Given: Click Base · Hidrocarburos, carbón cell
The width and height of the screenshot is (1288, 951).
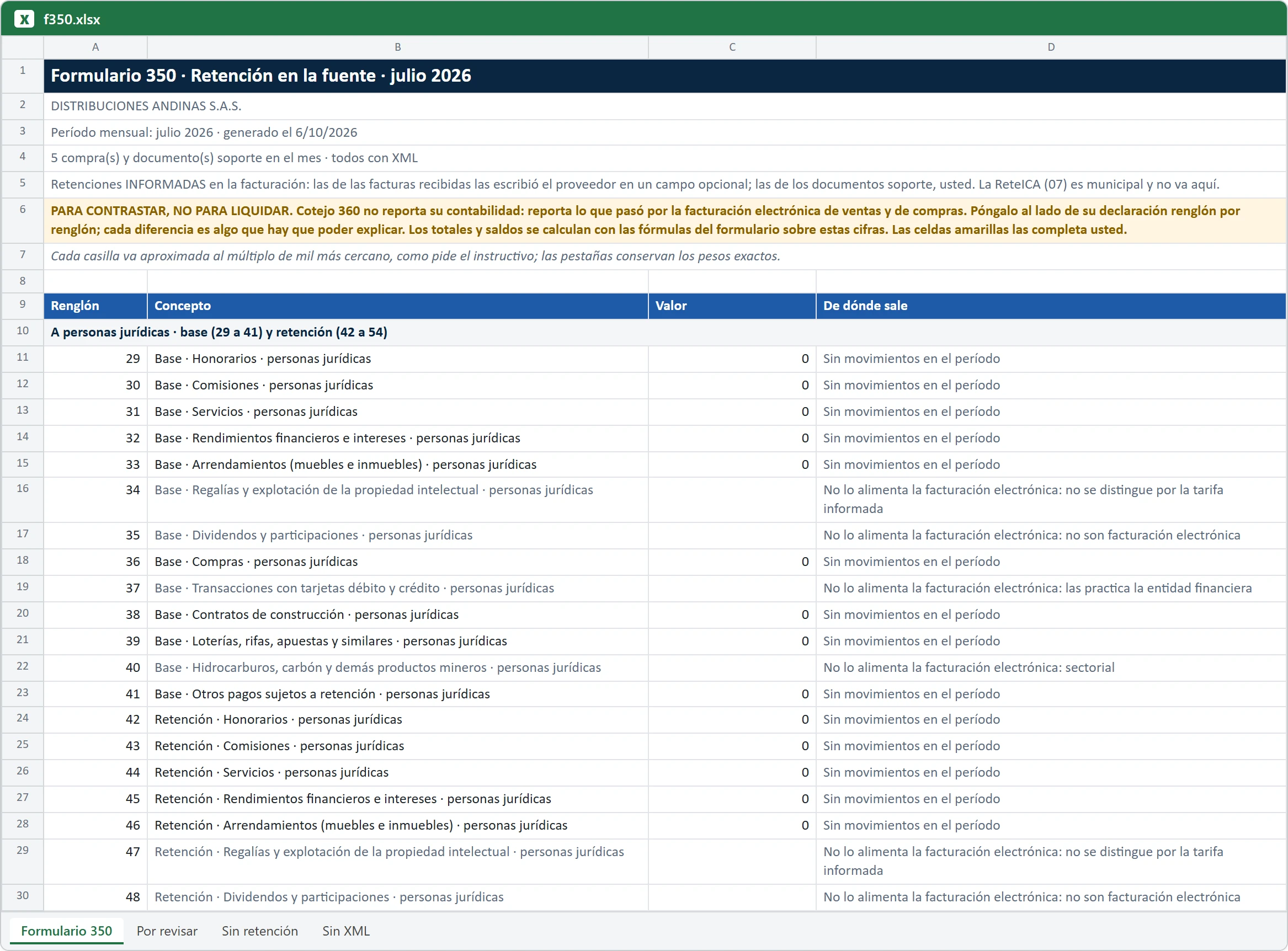Looking at the screenshot, I should 398,668.
